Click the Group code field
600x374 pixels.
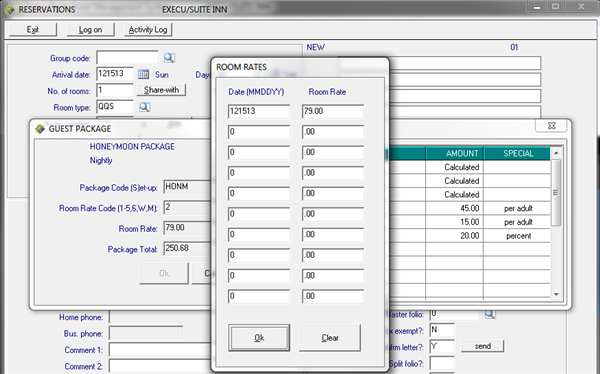tap(127, 58)
